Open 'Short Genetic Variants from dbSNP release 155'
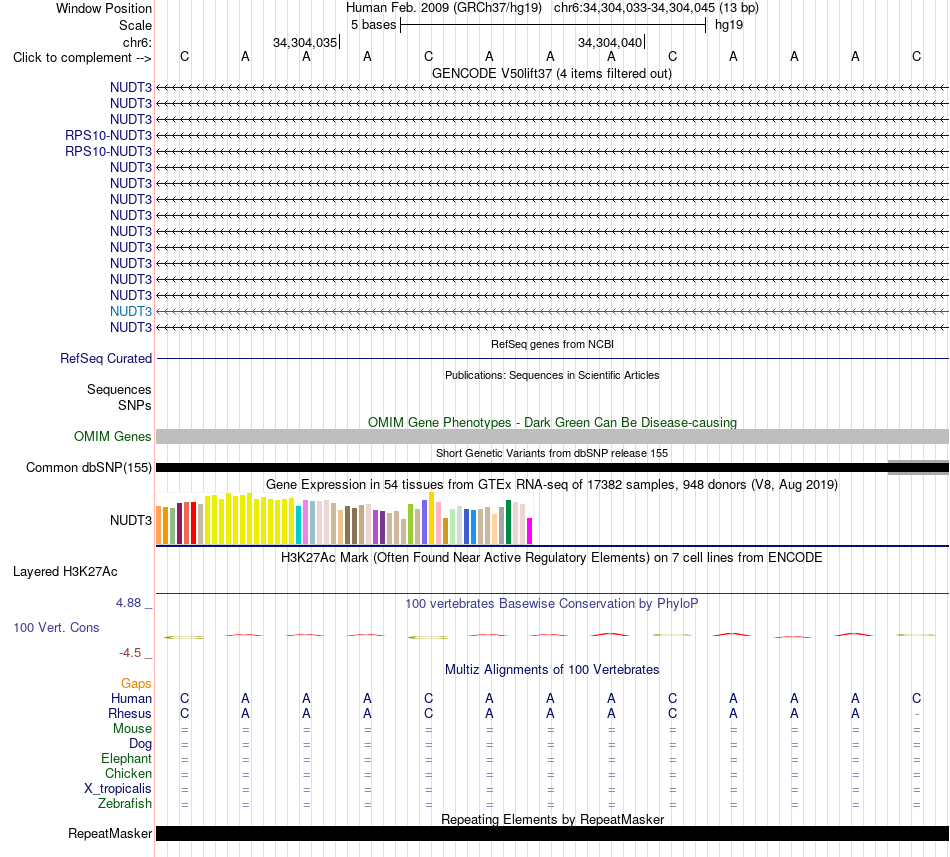The height and width of the screenshot is (857, 950). 552,453
